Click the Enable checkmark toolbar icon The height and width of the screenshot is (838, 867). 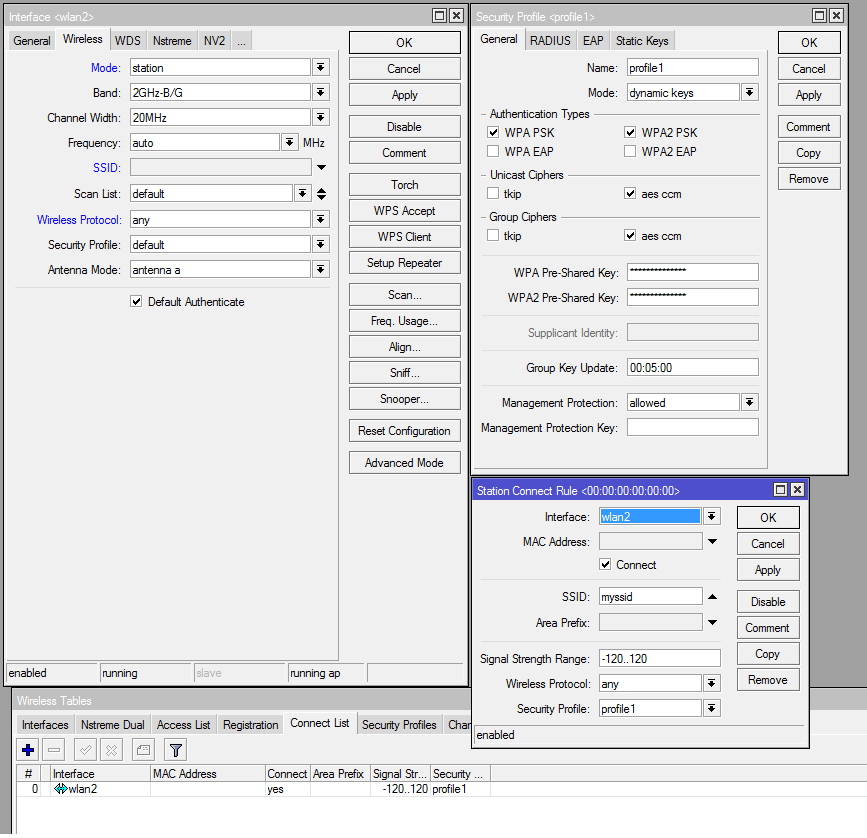coord(86,750)
